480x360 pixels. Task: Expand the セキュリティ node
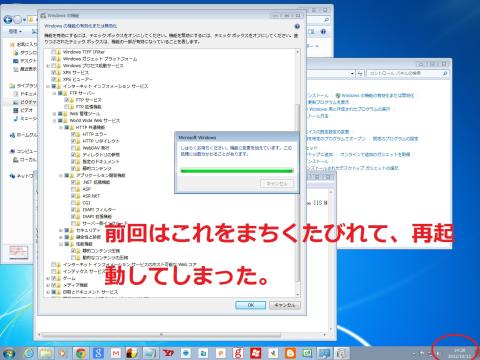coord(61,230)
